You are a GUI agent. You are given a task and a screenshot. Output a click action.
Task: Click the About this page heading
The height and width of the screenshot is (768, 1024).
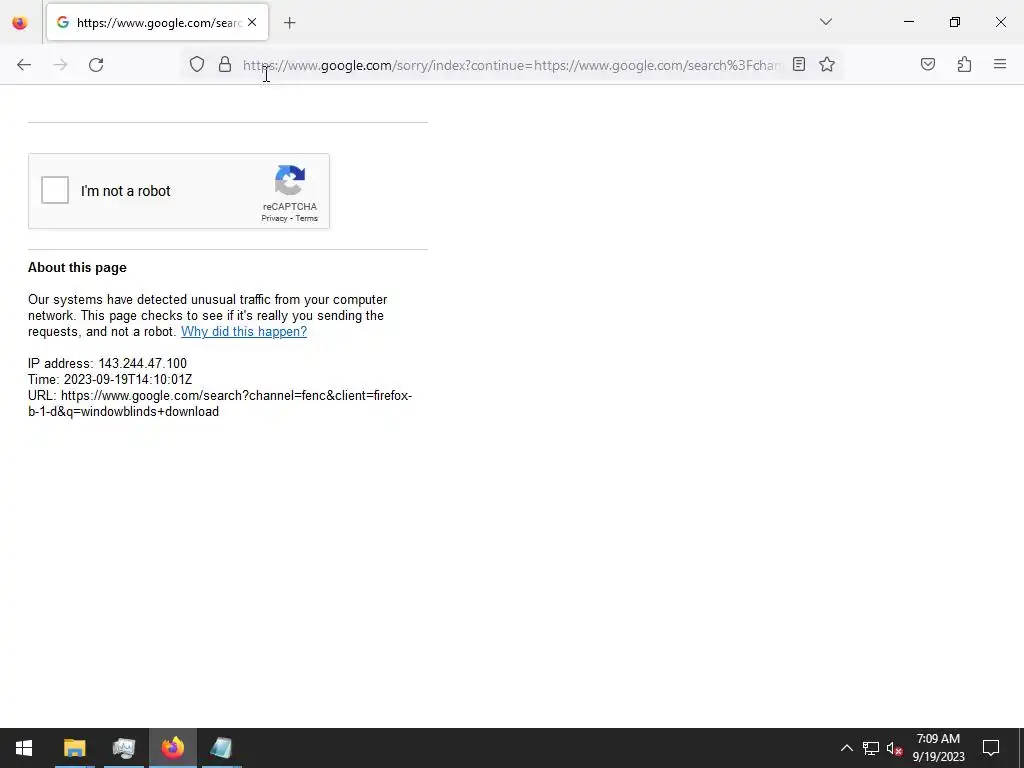[x=77, y=268]
